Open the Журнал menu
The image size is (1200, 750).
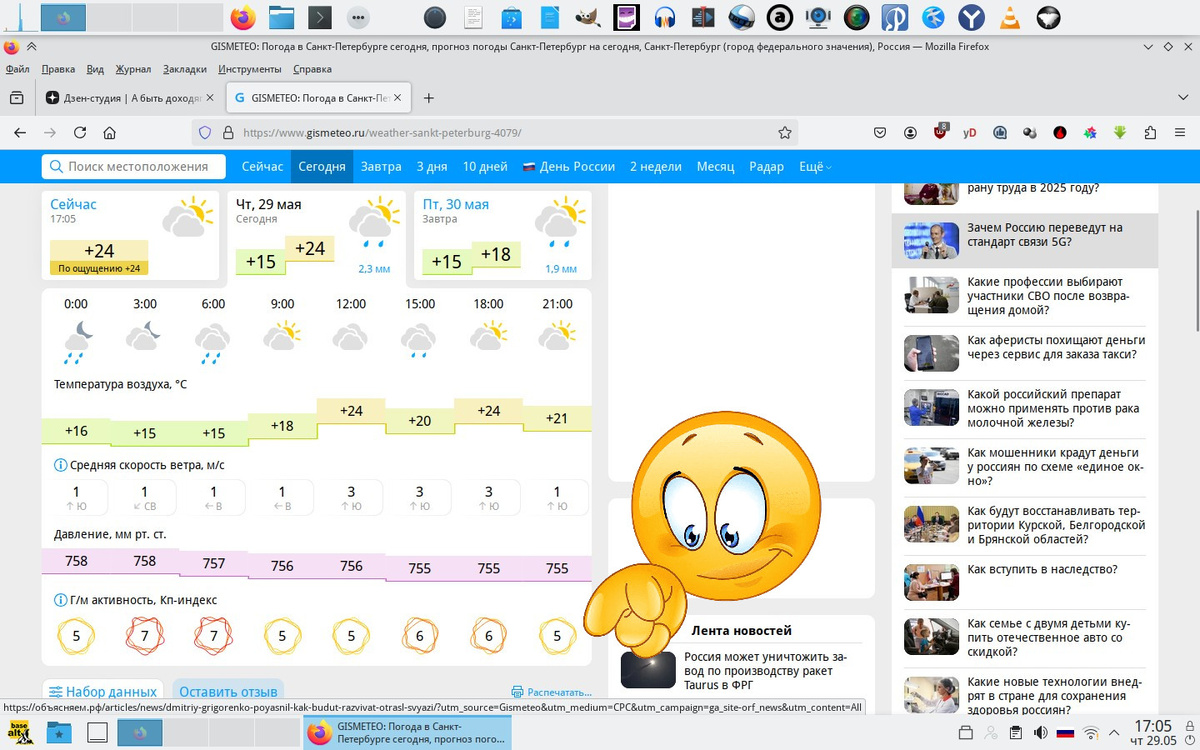click(133, 69)
